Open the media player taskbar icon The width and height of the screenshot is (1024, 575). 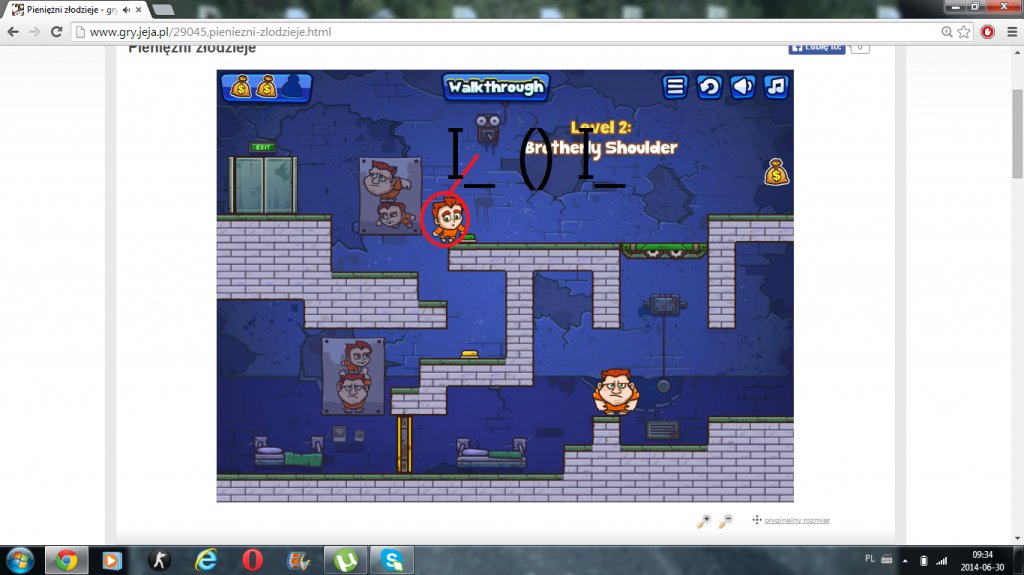coord(112,561)
